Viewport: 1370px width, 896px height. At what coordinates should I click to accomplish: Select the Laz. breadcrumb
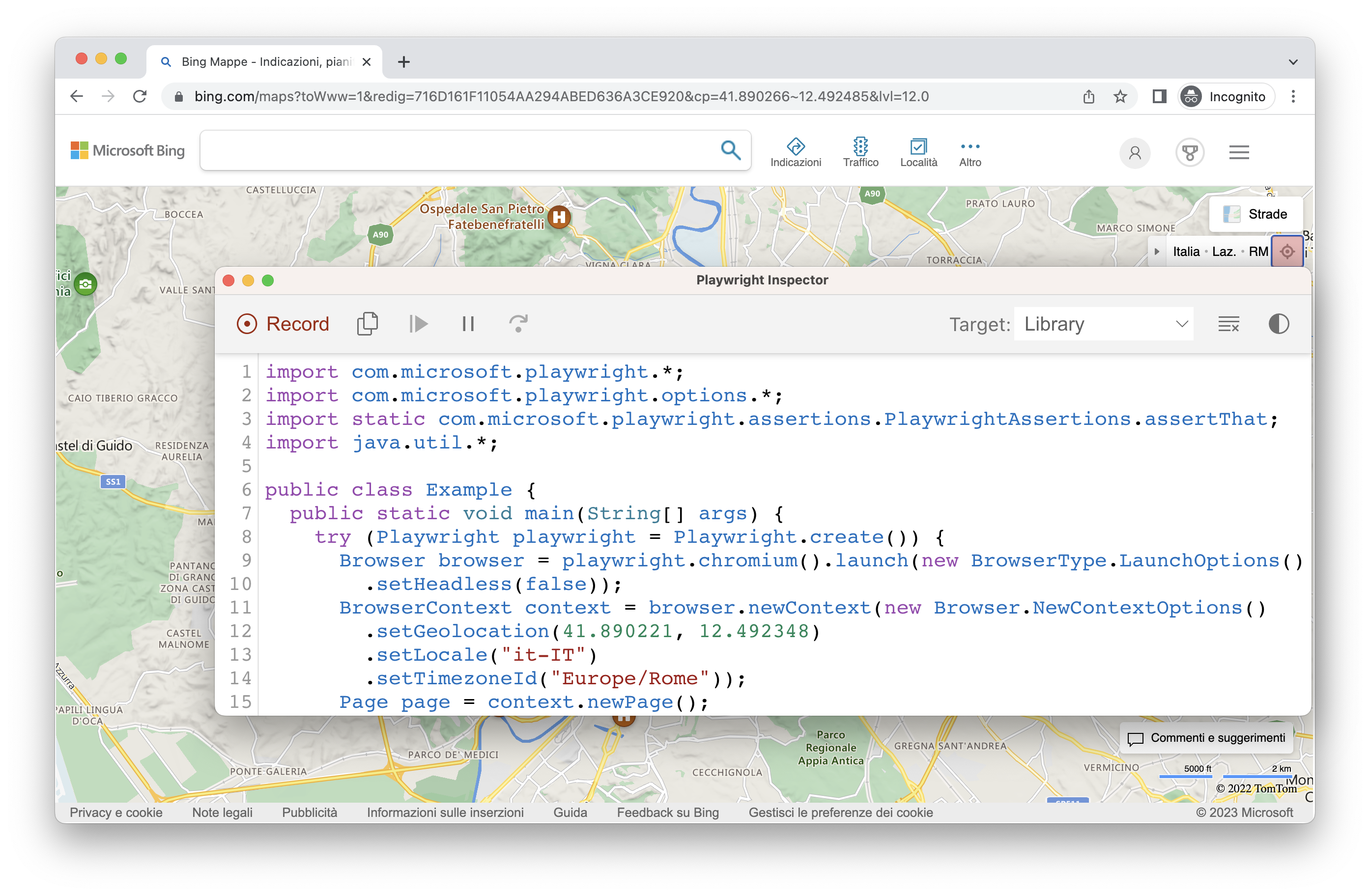[1224, 252]
